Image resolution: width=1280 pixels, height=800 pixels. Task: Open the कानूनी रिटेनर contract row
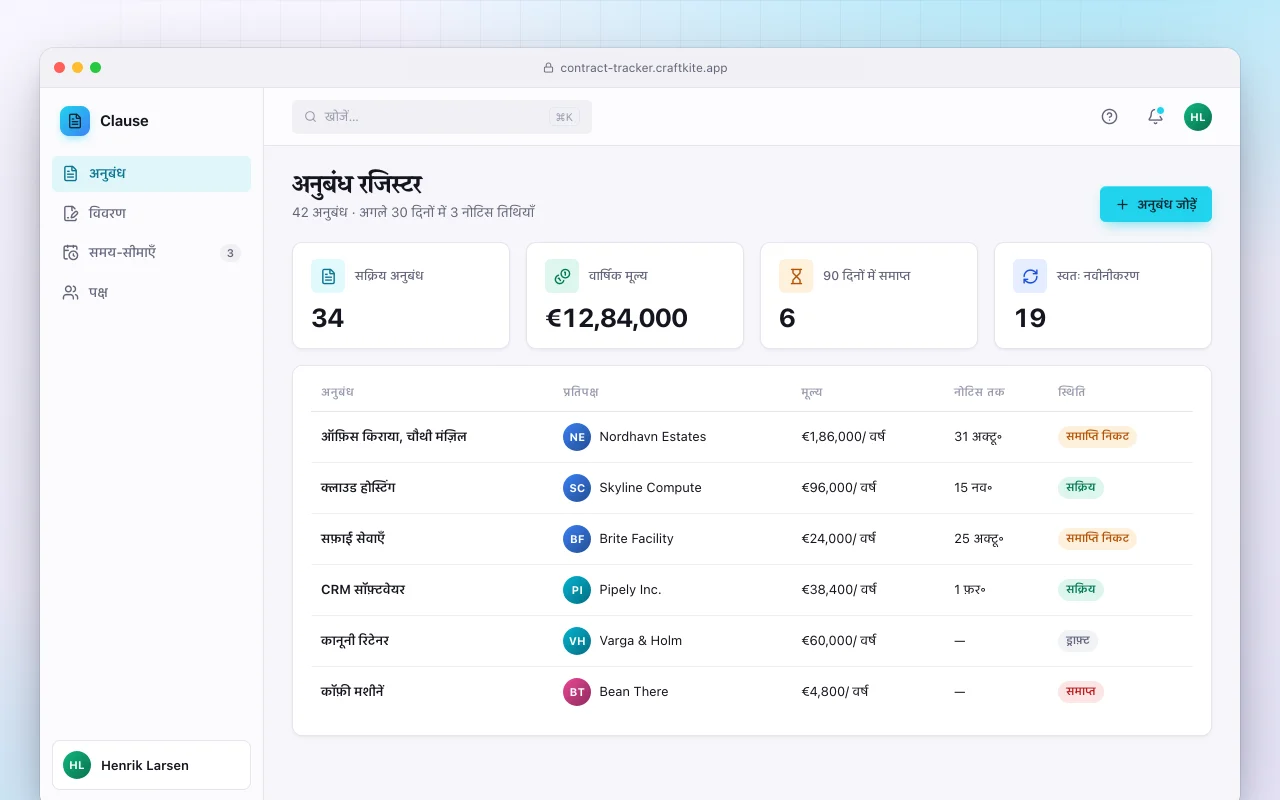point(752,641)
